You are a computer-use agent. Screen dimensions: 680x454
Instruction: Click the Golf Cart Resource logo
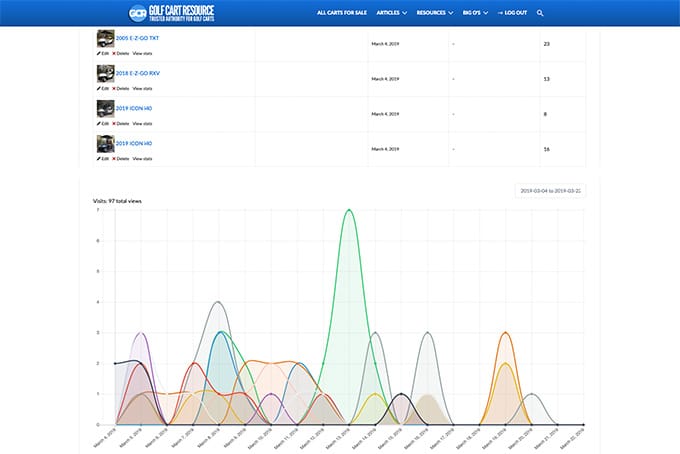click(171, 13)
